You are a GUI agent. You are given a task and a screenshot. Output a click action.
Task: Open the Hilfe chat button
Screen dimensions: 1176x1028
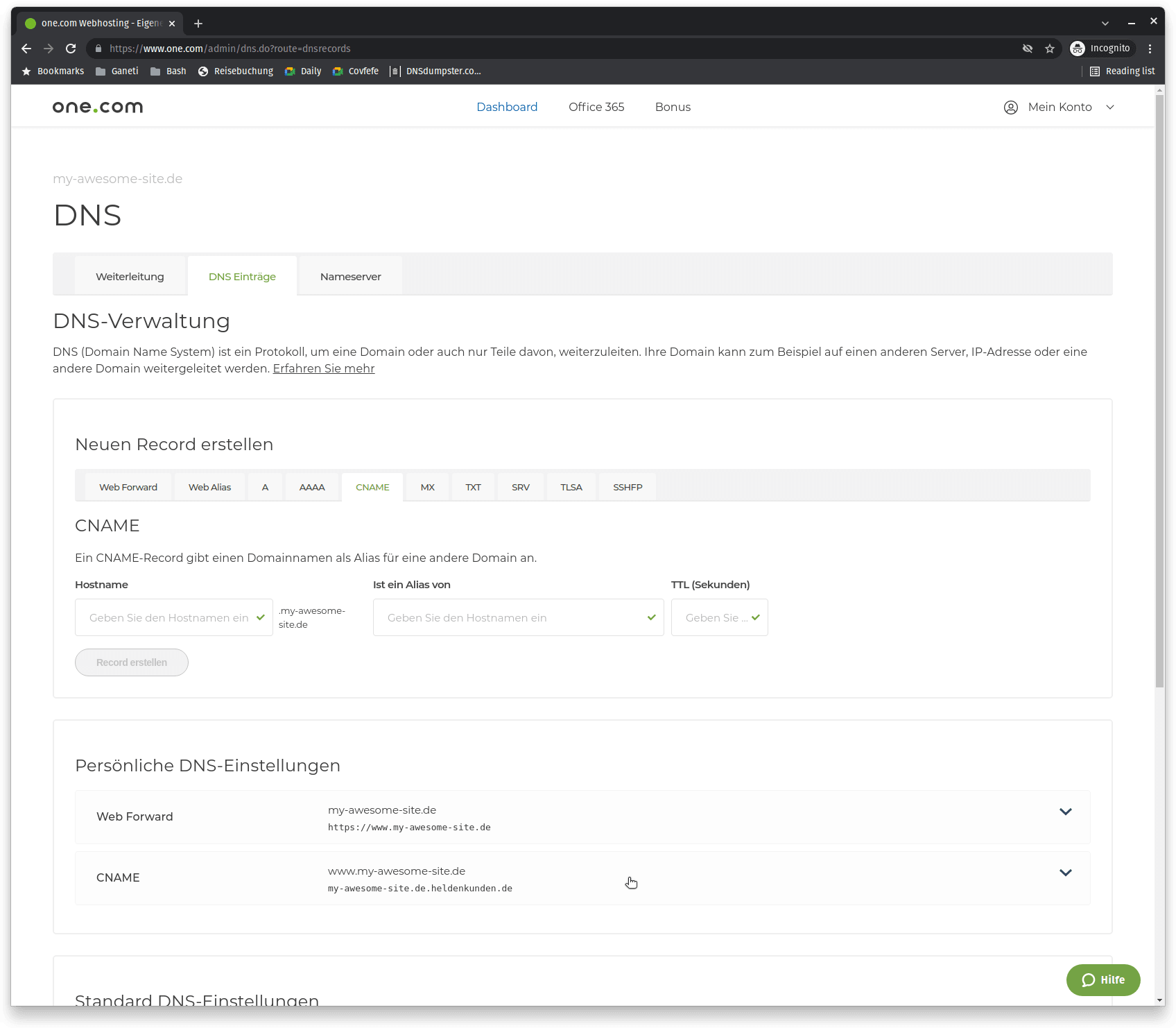(1103, 980)
